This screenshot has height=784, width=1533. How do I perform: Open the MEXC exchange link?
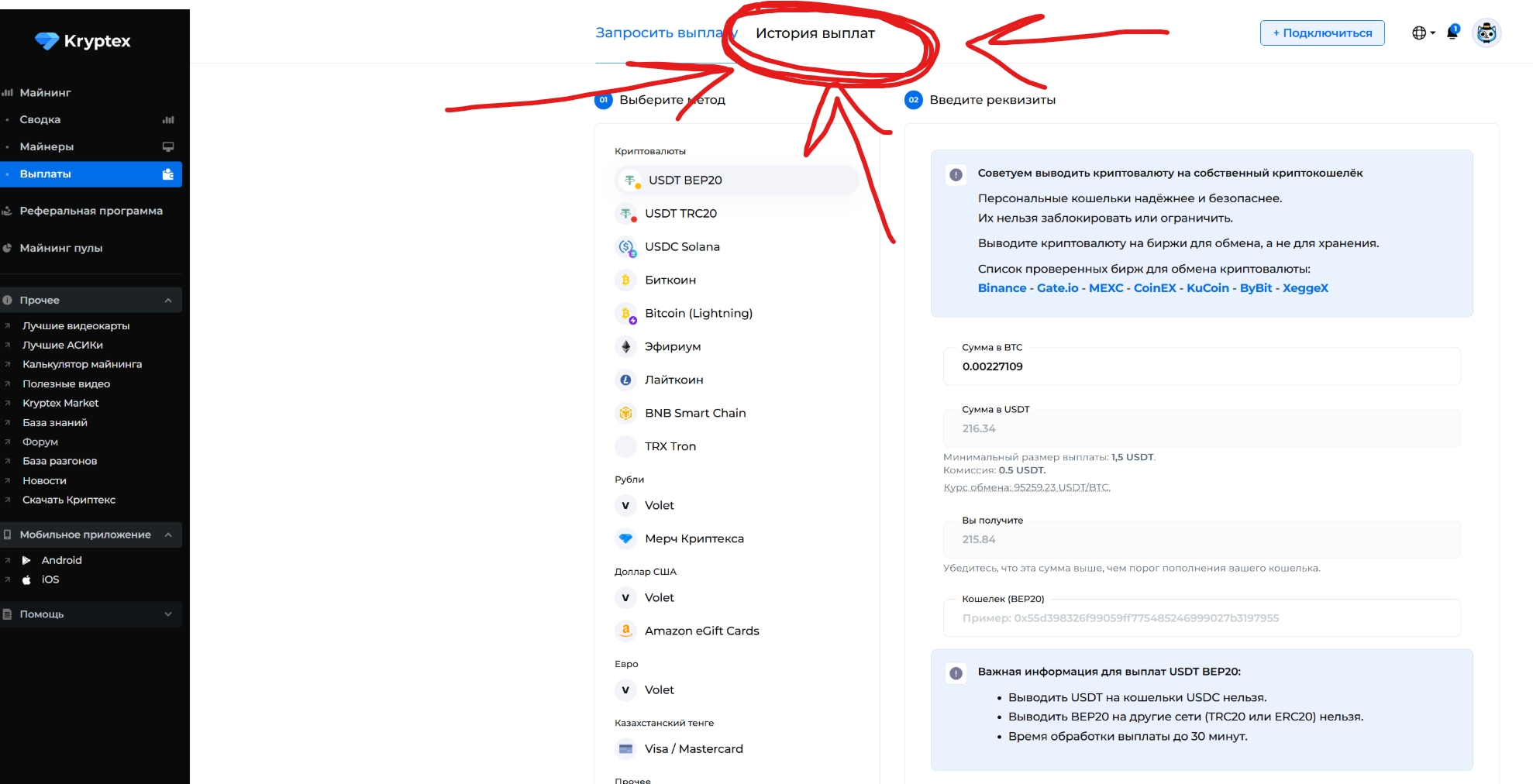click(x=1106, y=287)
